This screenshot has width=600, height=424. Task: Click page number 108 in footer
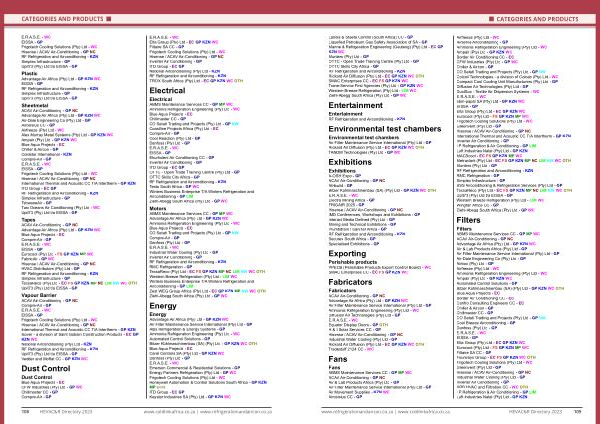click(26, 412)
